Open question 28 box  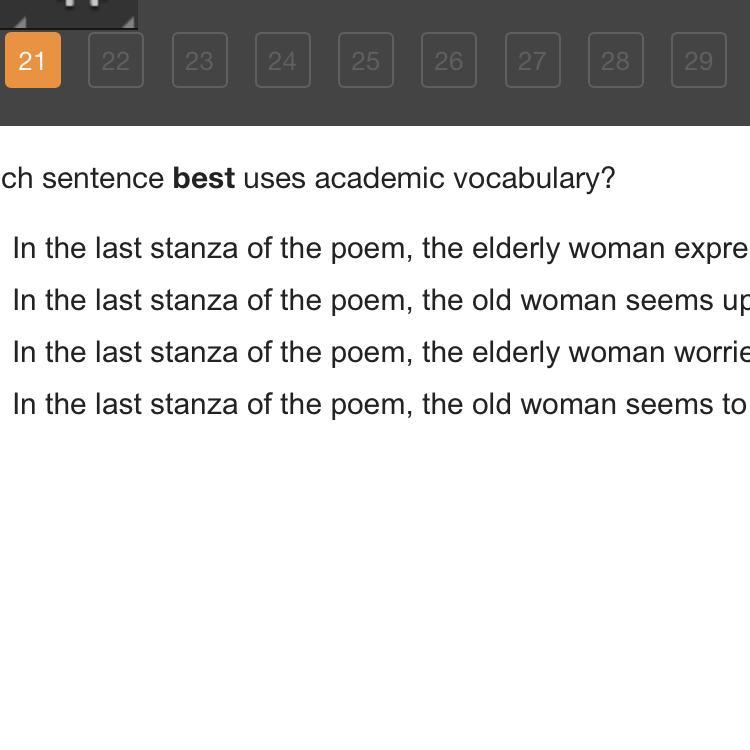[x=615, y=60]
